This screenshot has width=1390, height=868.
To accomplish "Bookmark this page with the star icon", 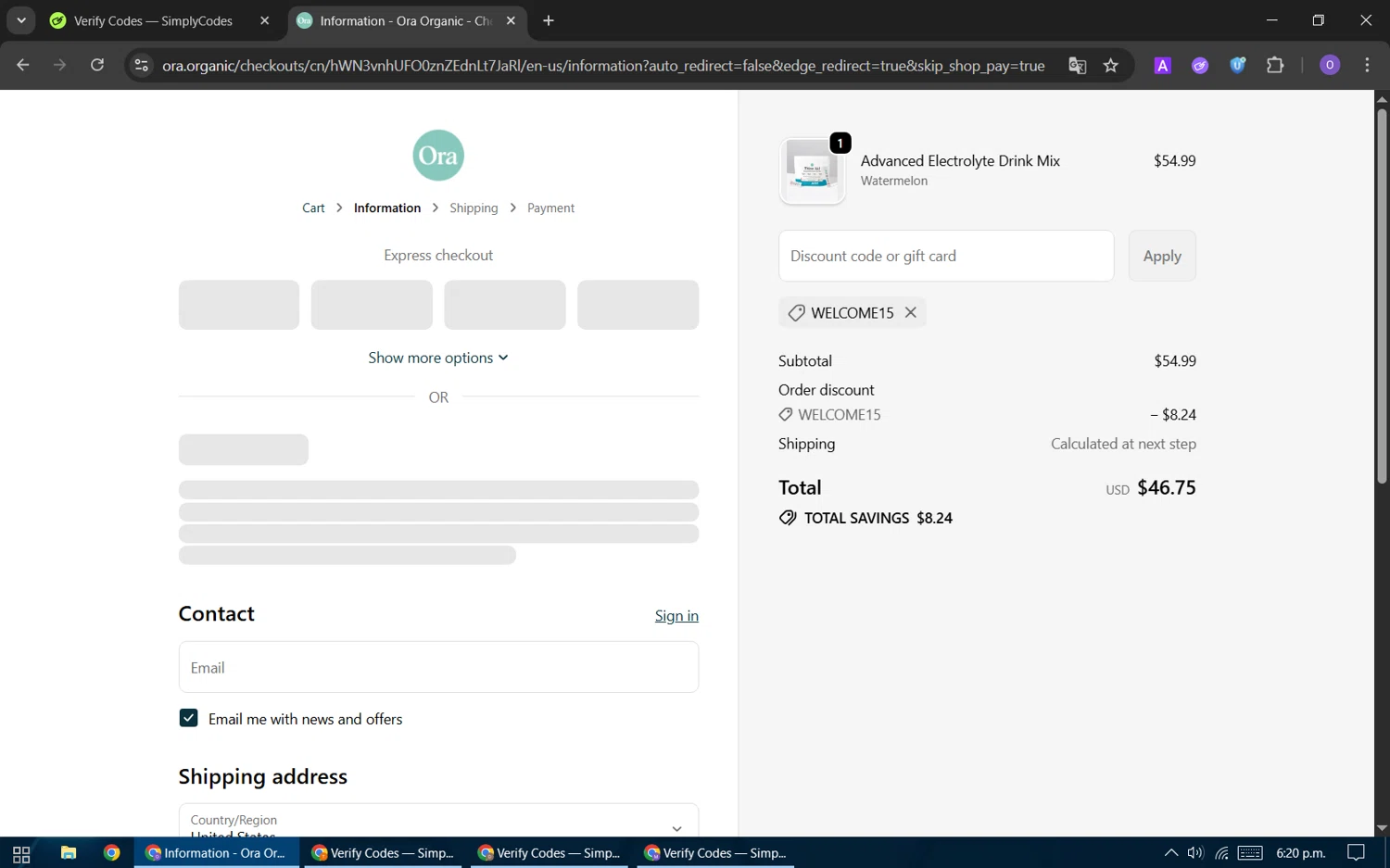I will [1111, 65].
